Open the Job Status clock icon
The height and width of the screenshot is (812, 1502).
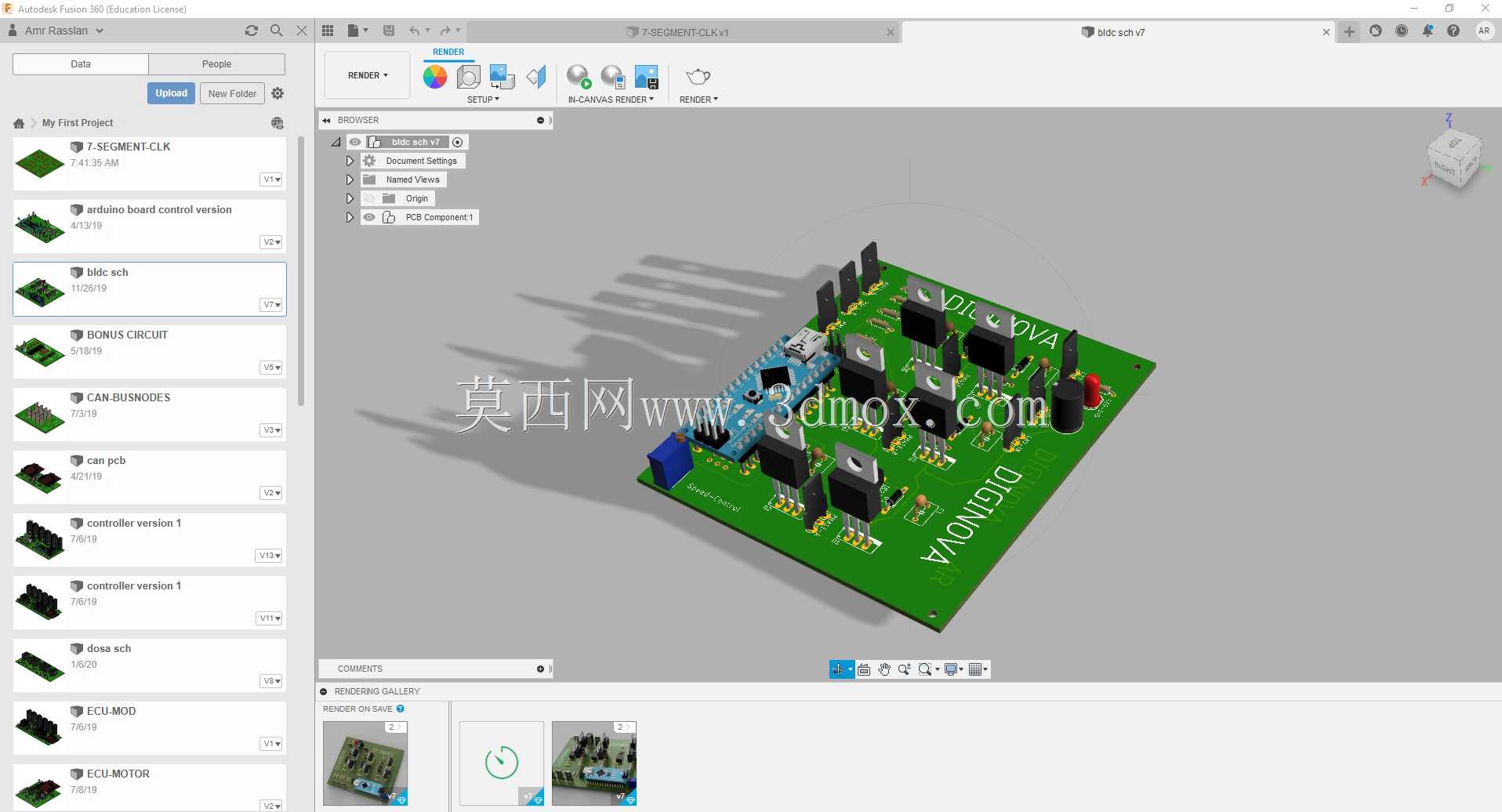(1402, 31)
